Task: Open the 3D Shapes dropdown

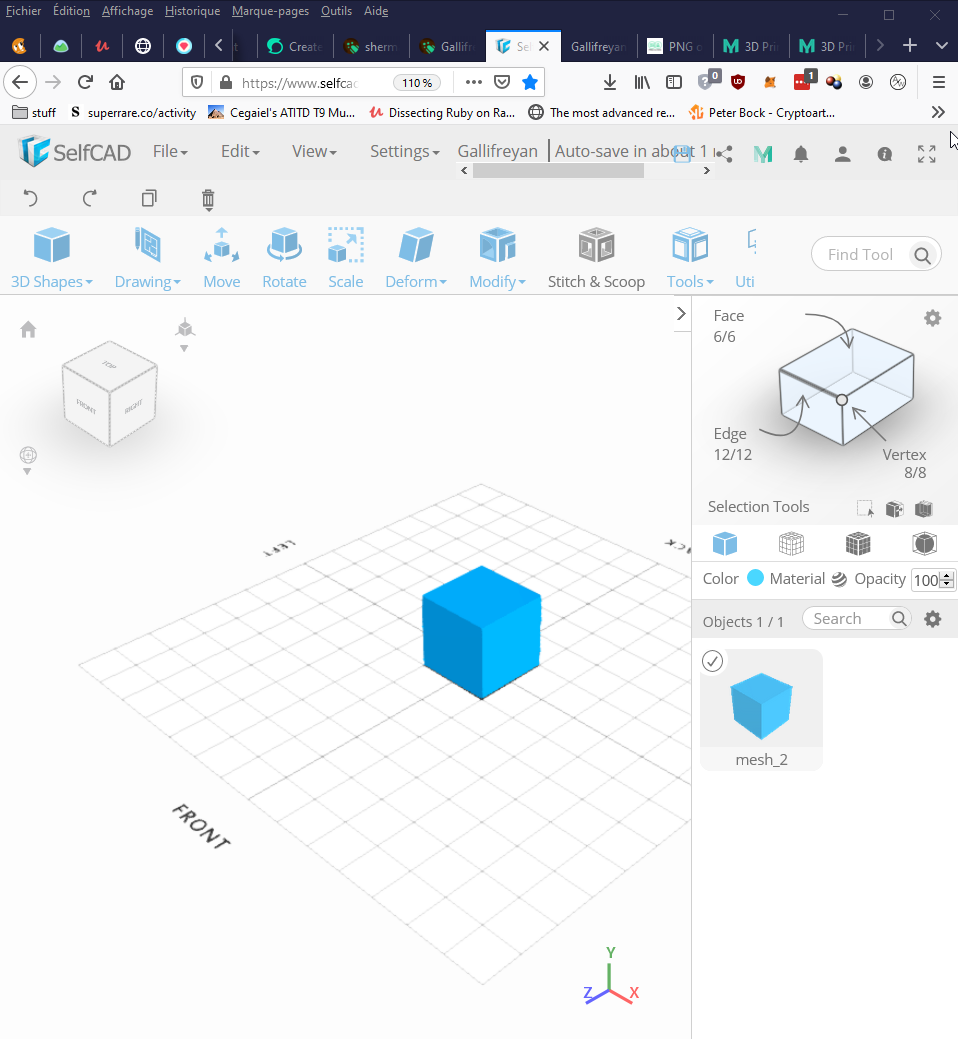Action: pyautogui.click(x=52, y=258)
